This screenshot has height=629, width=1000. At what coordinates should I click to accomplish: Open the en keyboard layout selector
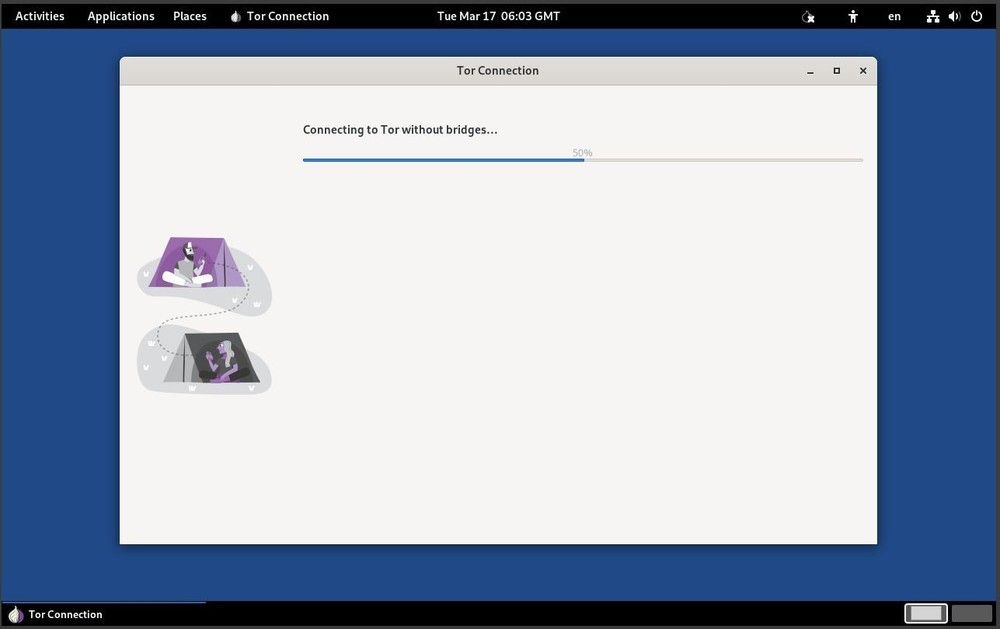click(x=894, y=16)
